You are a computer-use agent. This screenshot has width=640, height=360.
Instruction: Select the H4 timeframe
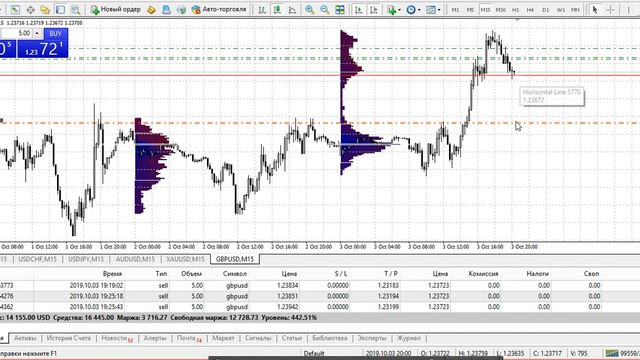530,9
